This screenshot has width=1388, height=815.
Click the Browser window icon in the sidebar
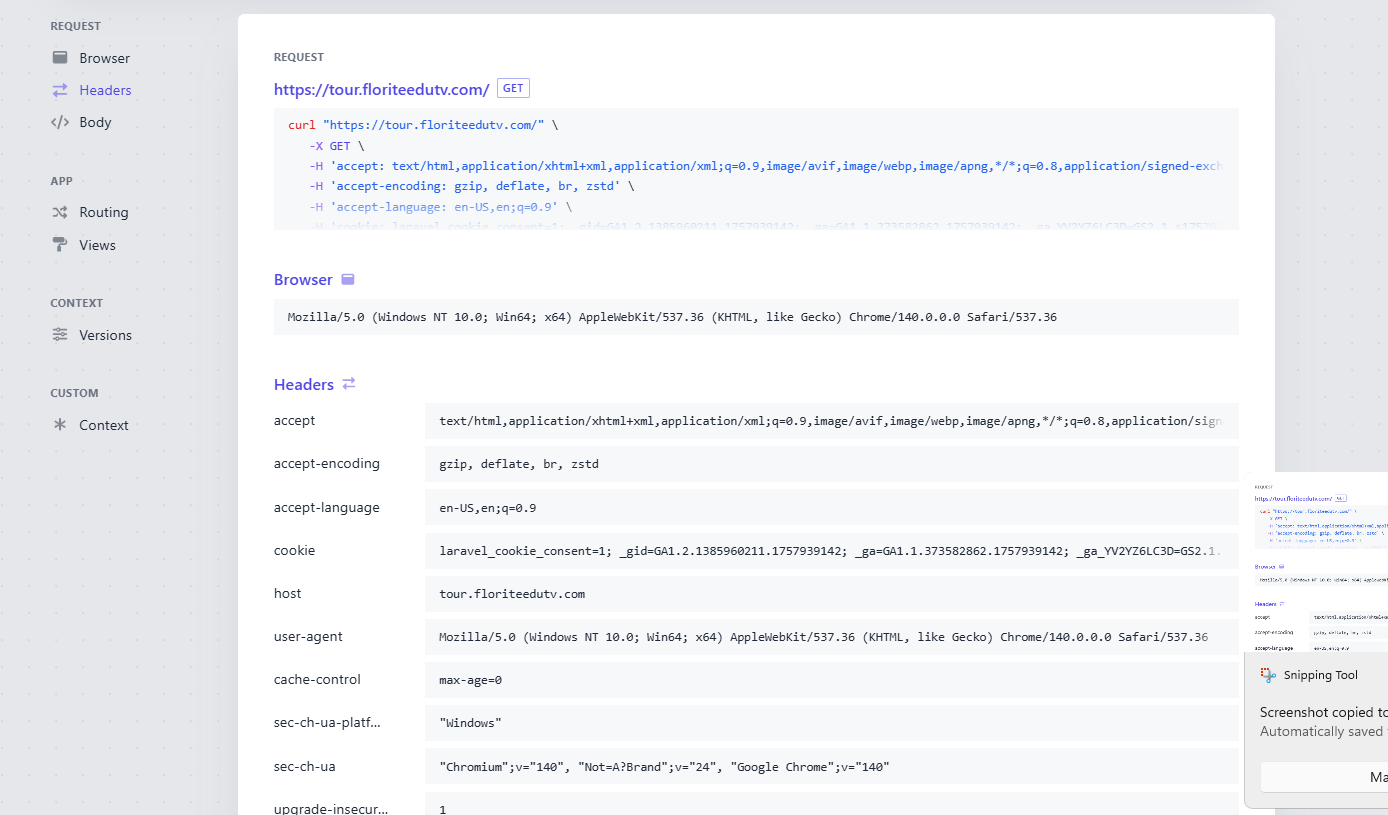[x=60, y=58]
